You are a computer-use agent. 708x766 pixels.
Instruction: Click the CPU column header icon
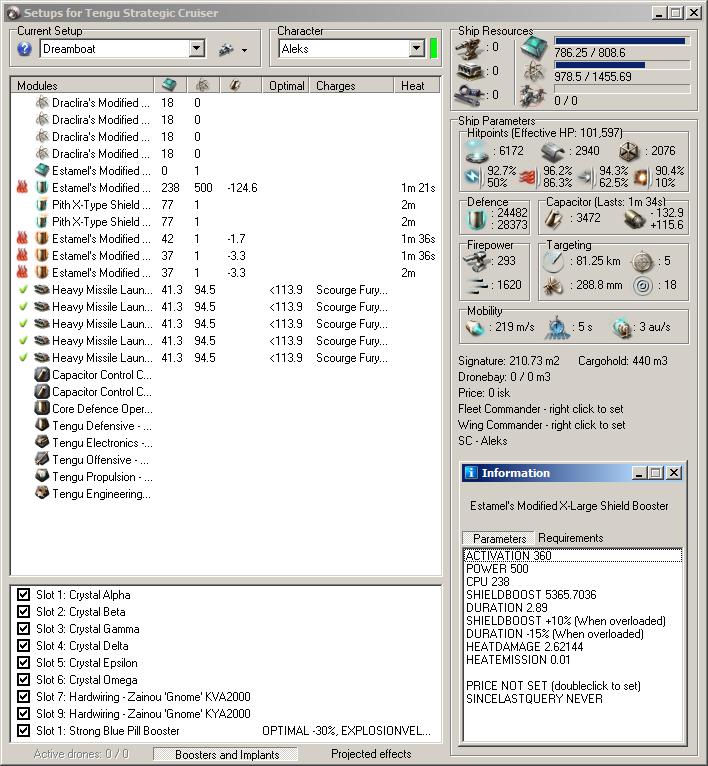coord(169,85)
